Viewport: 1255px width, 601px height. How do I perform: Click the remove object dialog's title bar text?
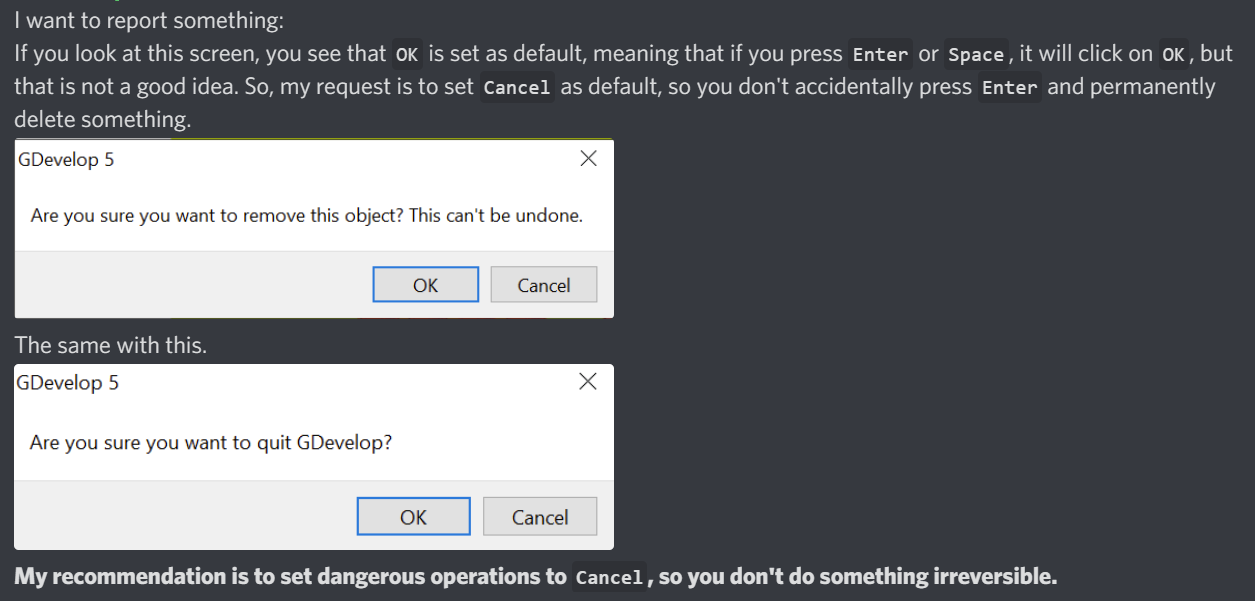pyautogui.click(x=66, y=160)
